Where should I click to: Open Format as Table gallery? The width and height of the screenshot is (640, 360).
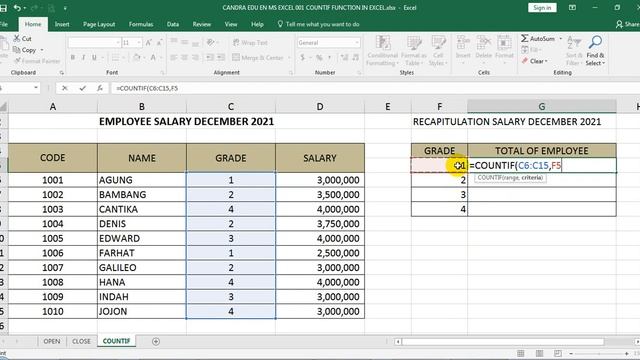tap(413, 51)
